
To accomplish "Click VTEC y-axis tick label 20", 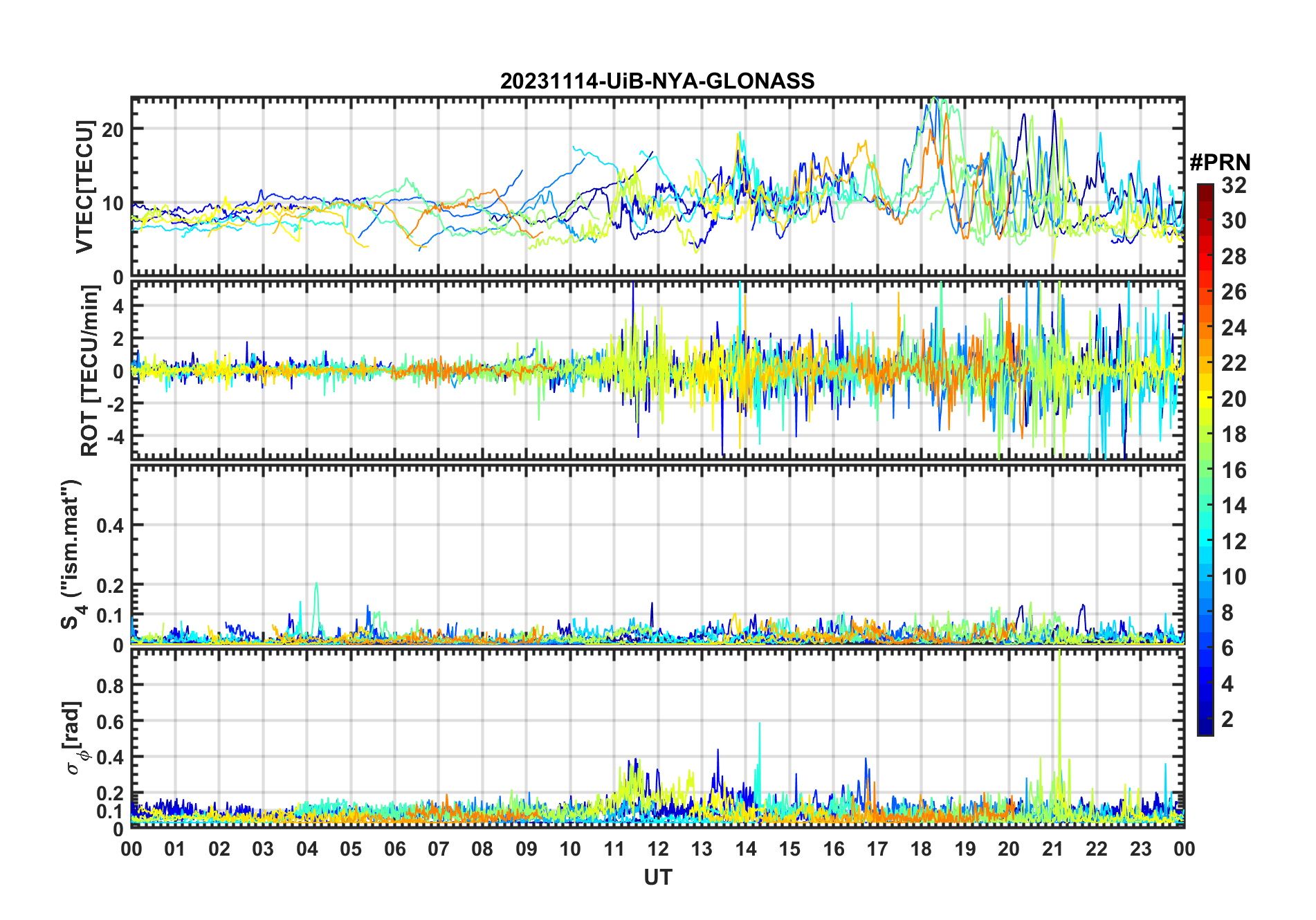I will coord(113,129).
